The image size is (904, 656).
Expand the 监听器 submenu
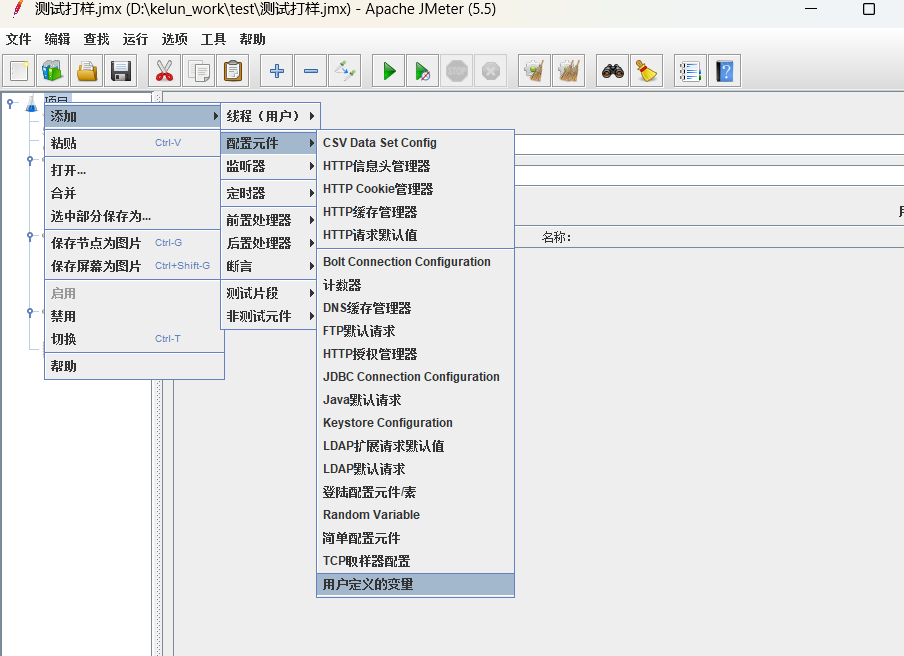tap(269, 166)
